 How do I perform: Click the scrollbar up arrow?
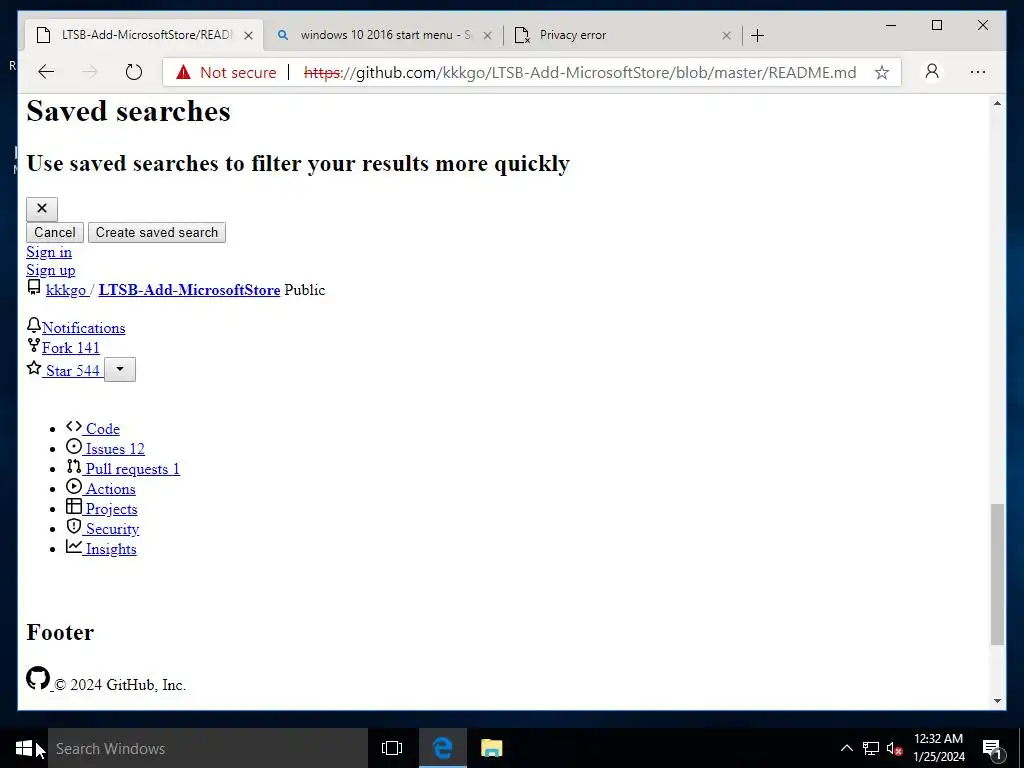[997, 104]
